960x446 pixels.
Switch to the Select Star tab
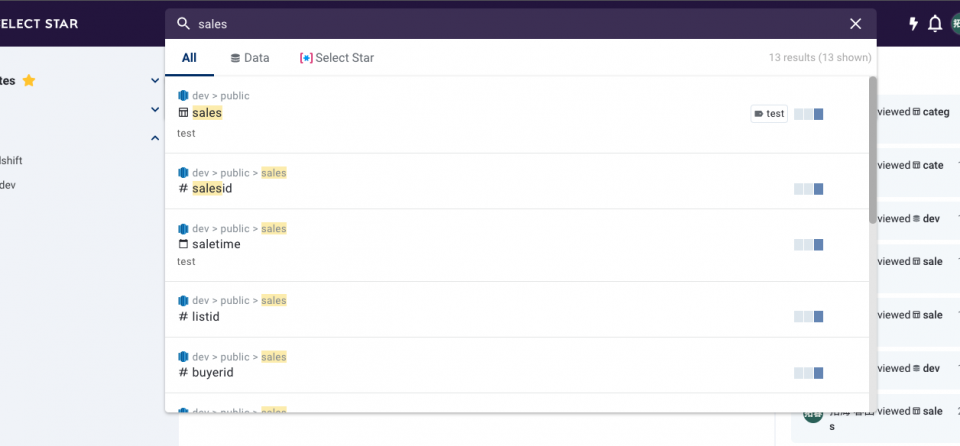[x=337, y=58]
